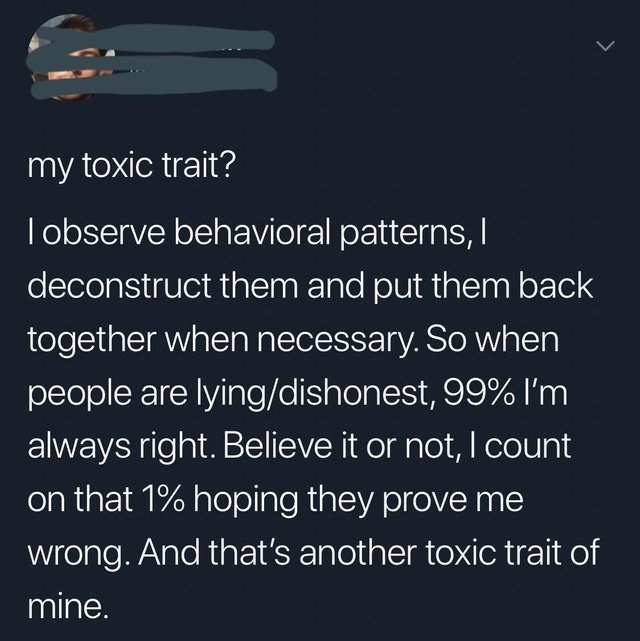
Task: Click the phrase 'hoping they prove me'
Action: [358, 501]
